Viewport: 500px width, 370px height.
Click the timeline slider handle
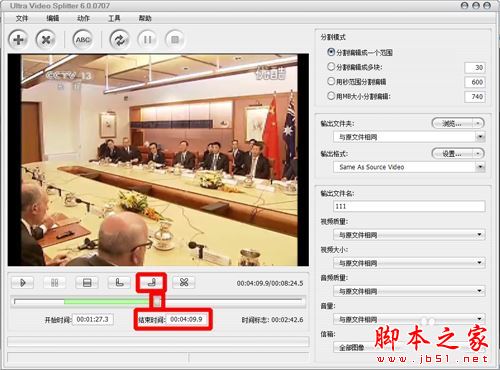(x=157, y=302)
